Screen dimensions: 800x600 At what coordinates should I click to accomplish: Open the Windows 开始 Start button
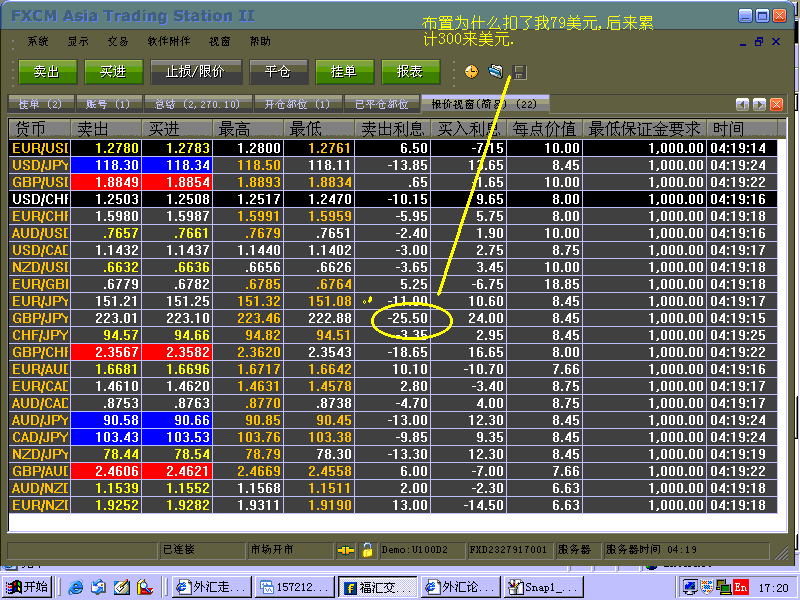pyautogui.click(x=27, y=587)
